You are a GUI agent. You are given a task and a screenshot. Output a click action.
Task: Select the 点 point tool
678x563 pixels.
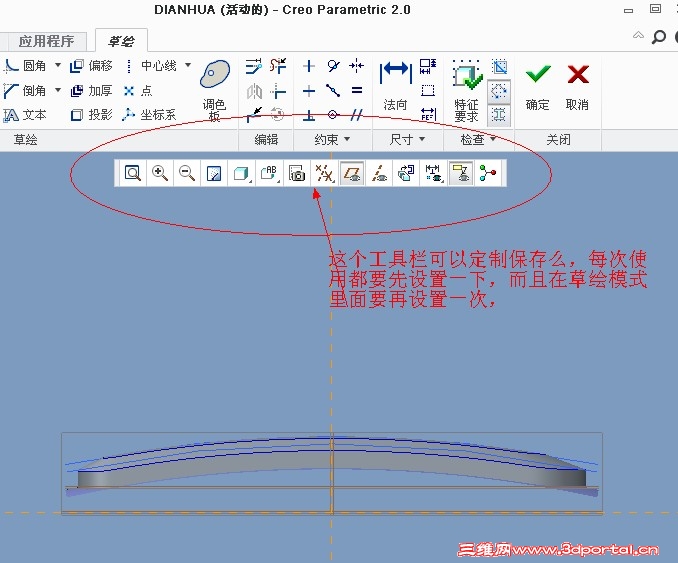(138, 90)
